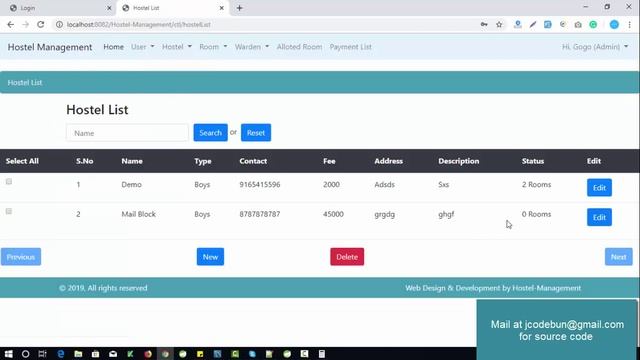Go to the Home nav link
The height and width of the screenshot is (360, 640).
click(x=113, y=47)
